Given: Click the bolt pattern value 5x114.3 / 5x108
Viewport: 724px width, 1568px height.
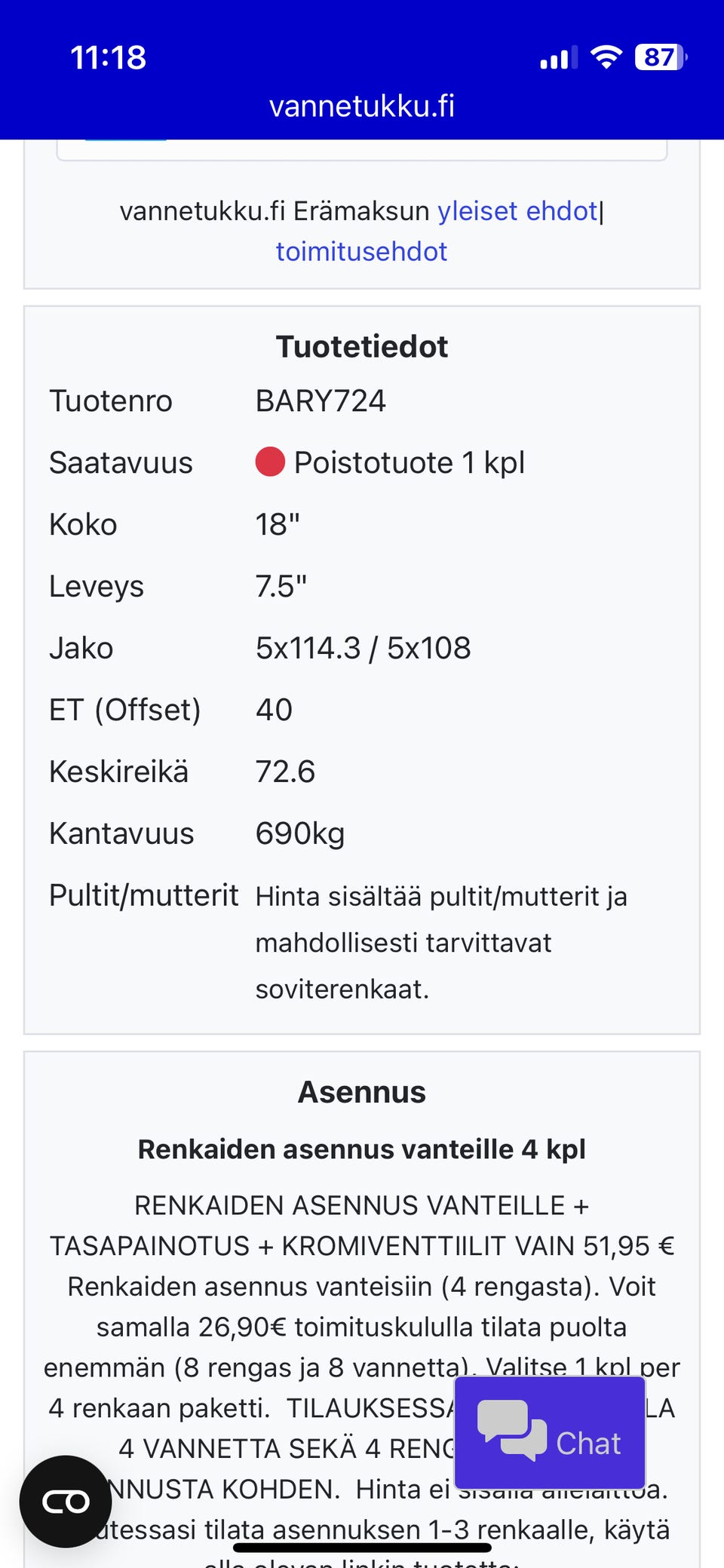Looking at the screenshot, I should [x=363, y=649].
